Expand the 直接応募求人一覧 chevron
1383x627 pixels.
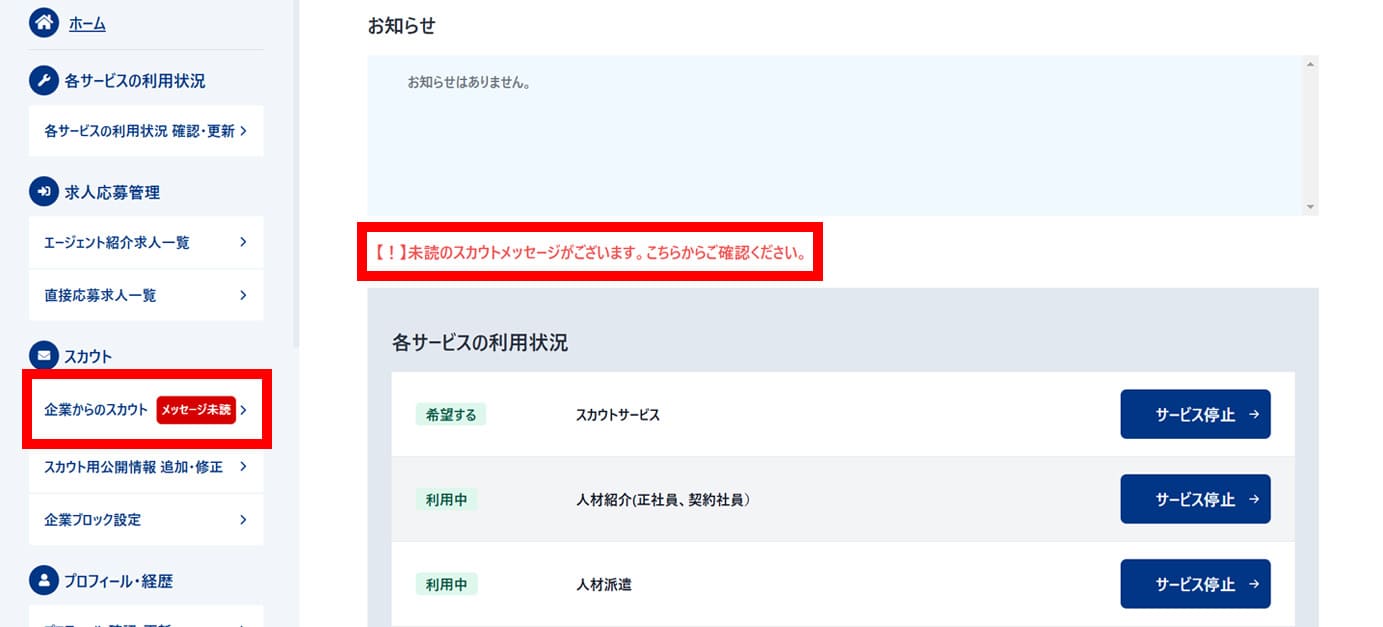click(x=243, y=295)
